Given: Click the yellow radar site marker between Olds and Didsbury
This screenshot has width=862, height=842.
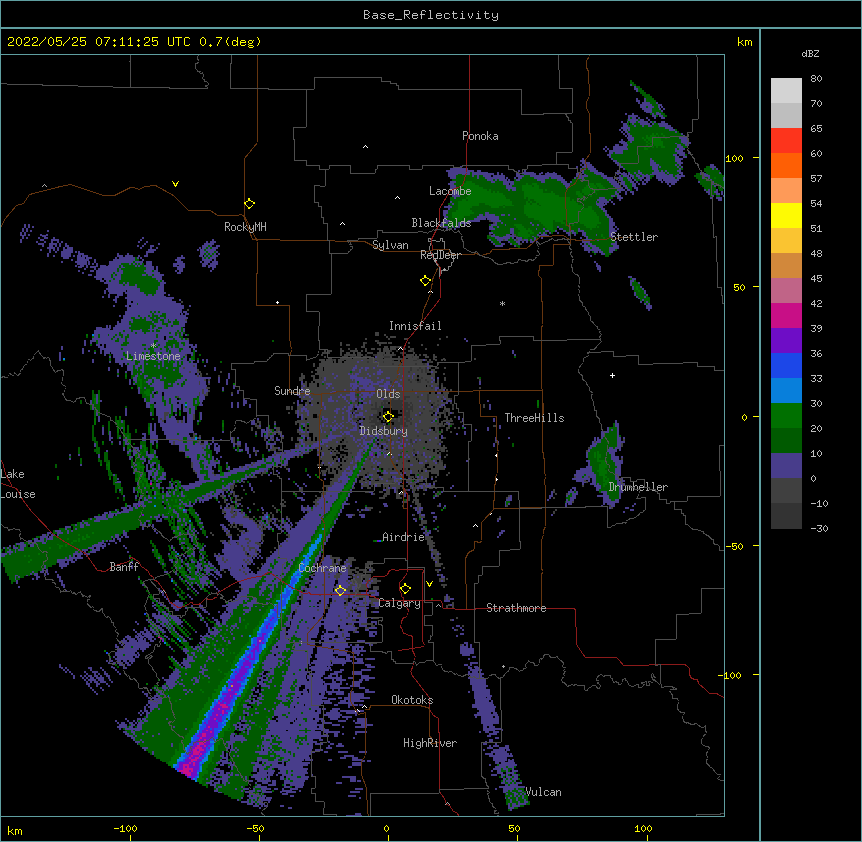Looking at the screenshot, I should (388, 417).
